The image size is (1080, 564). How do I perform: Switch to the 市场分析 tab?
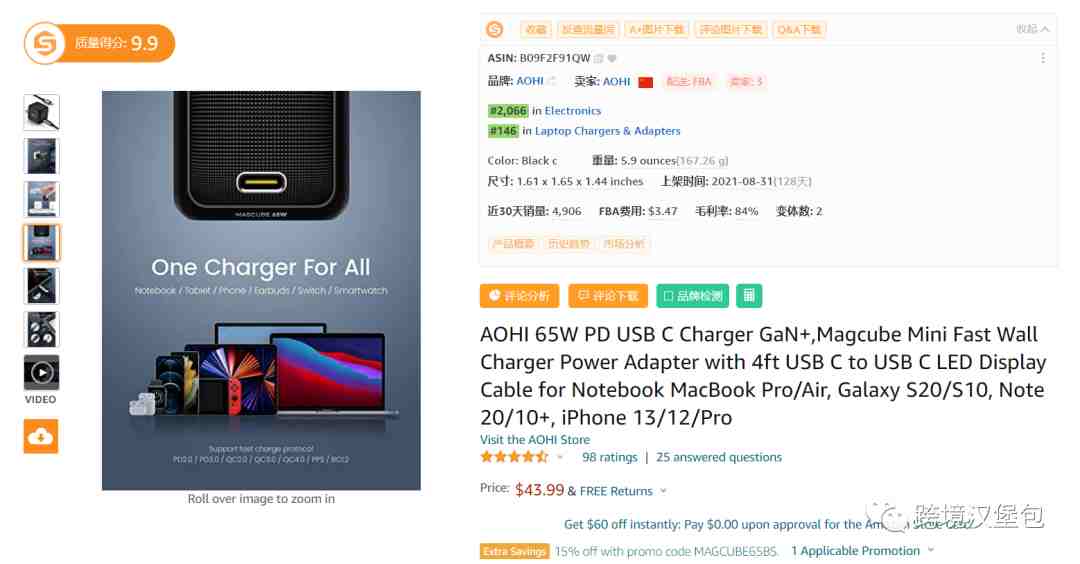point(623,244)
